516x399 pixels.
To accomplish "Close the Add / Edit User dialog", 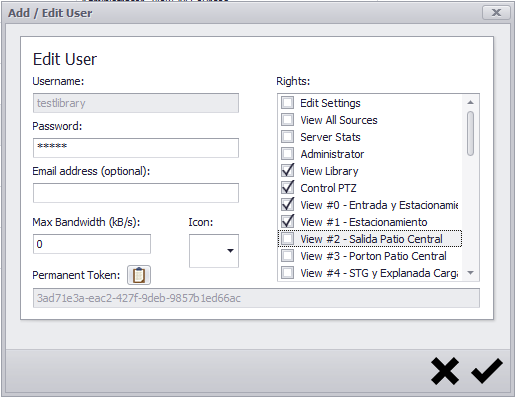I will (496, 13).
